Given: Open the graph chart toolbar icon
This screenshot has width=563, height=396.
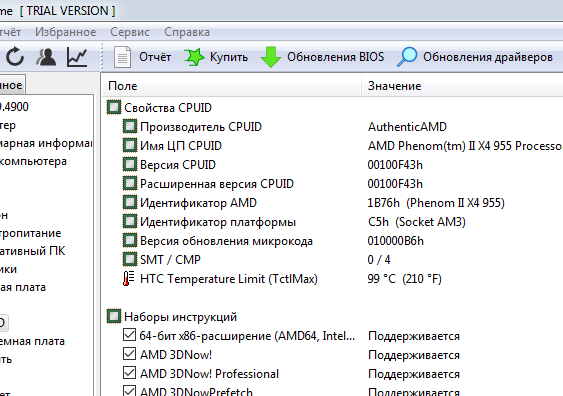Looking at the screenshot, I should tap(77, 57).
